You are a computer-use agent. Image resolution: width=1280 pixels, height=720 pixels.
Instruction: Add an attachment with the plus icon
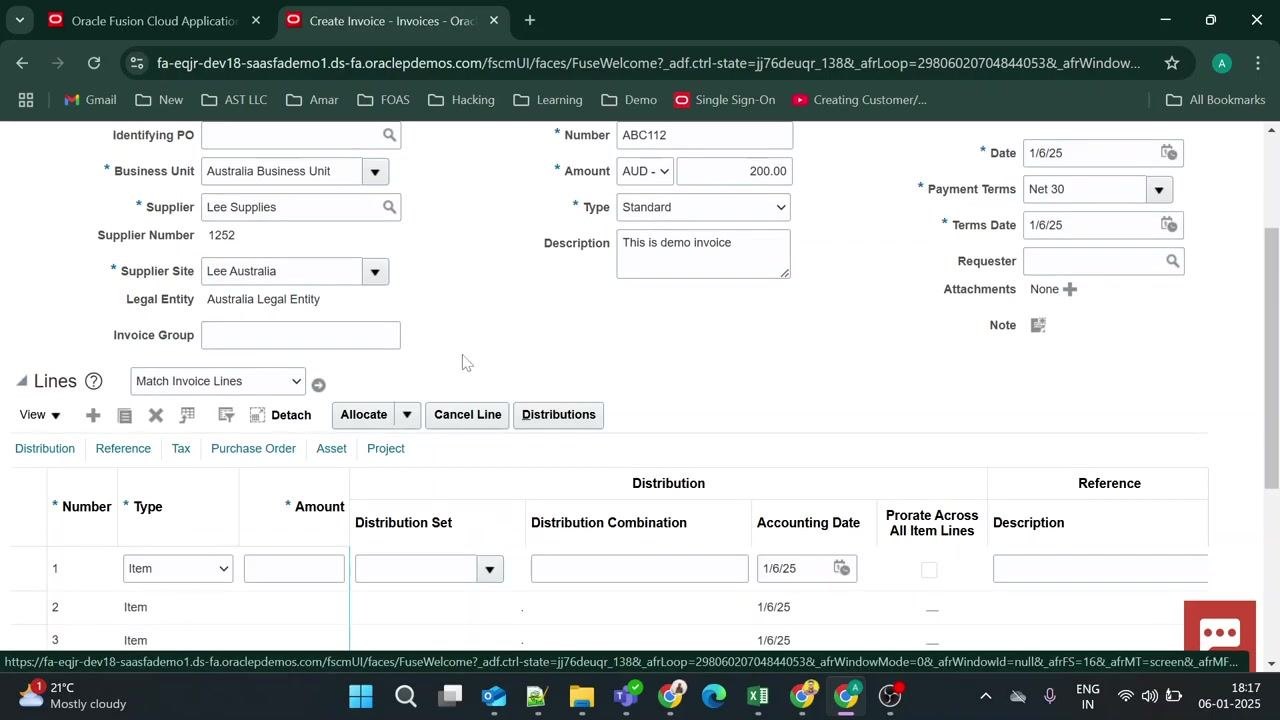click(x=1070, y=289)
